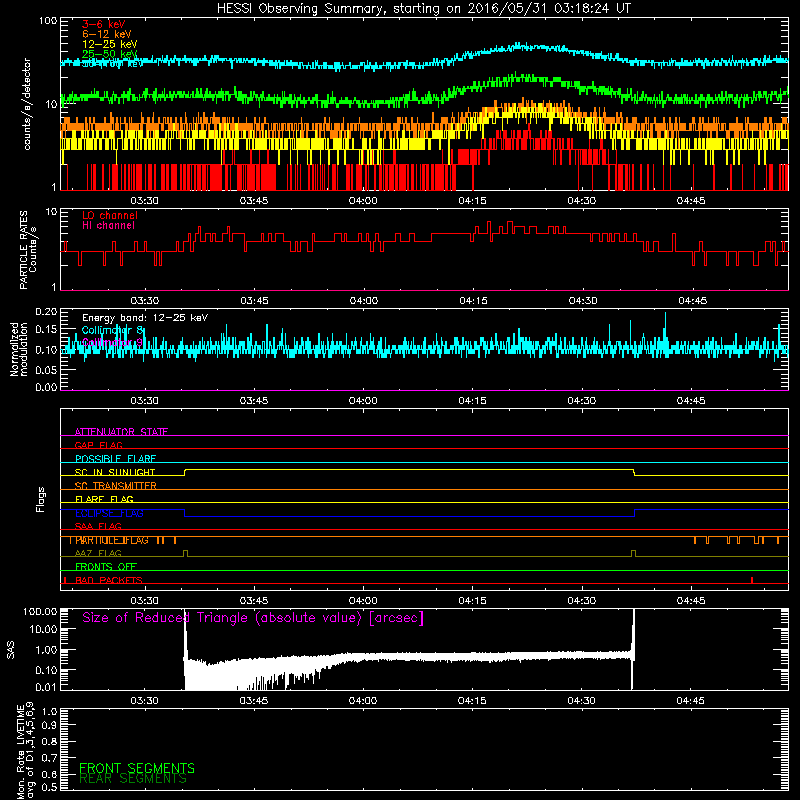
Task: Select the 3-6 keV legend label
Action: pyautogui.click(x=104, y=24)
